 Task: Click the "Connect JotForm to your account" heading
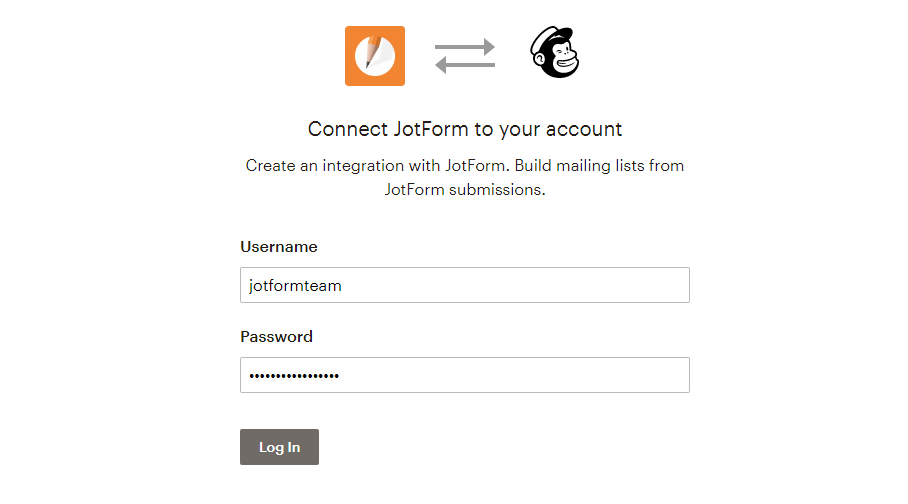click(x=465, y=129)
